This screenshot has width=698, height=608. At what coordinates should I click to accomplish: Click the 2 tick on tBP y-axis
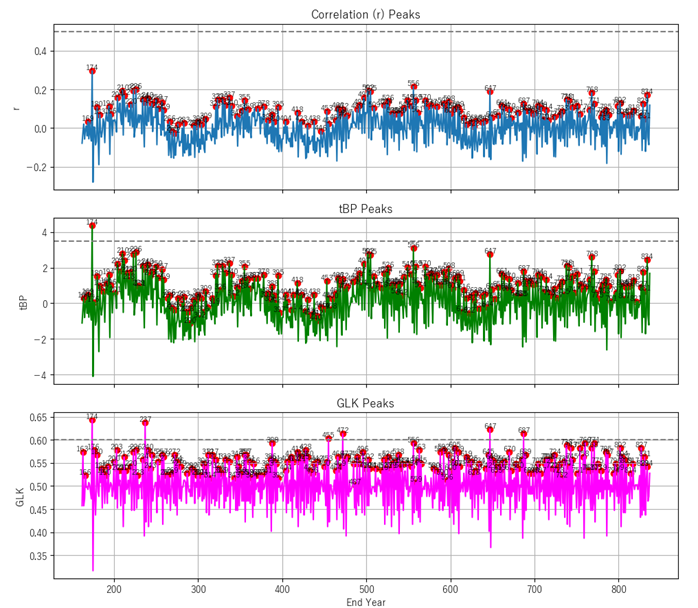(x=45, y=268)
